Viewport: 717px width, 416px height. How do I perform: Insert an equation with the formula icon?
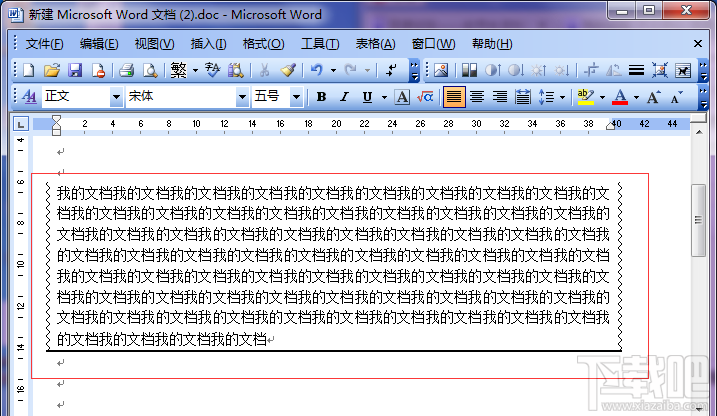point(425,97)
